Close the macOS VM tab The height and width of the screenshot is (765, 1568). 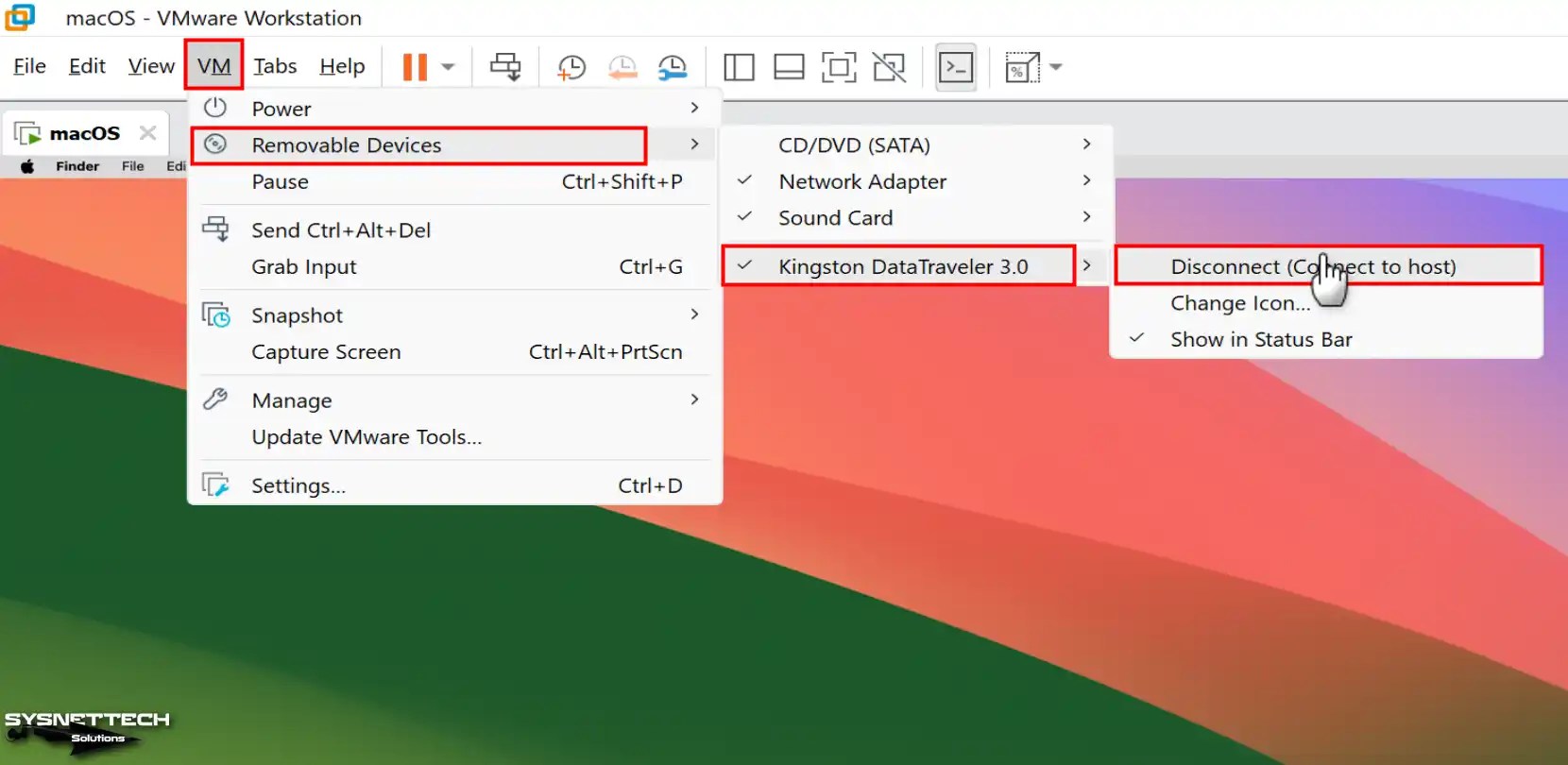(x=147, y=133)
